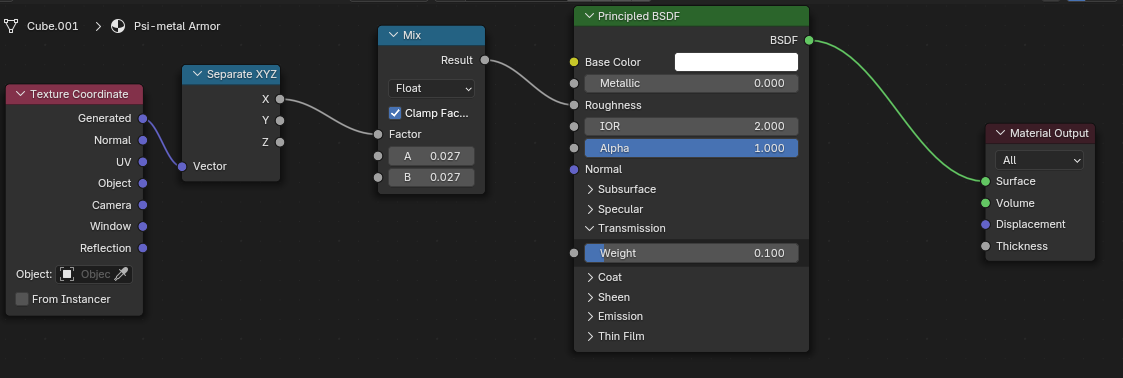Image resolution: width=1123 pixels, height=378 pixels.
Task: Click the Cube.001 breadcrumb label
Action: (52, 26)
